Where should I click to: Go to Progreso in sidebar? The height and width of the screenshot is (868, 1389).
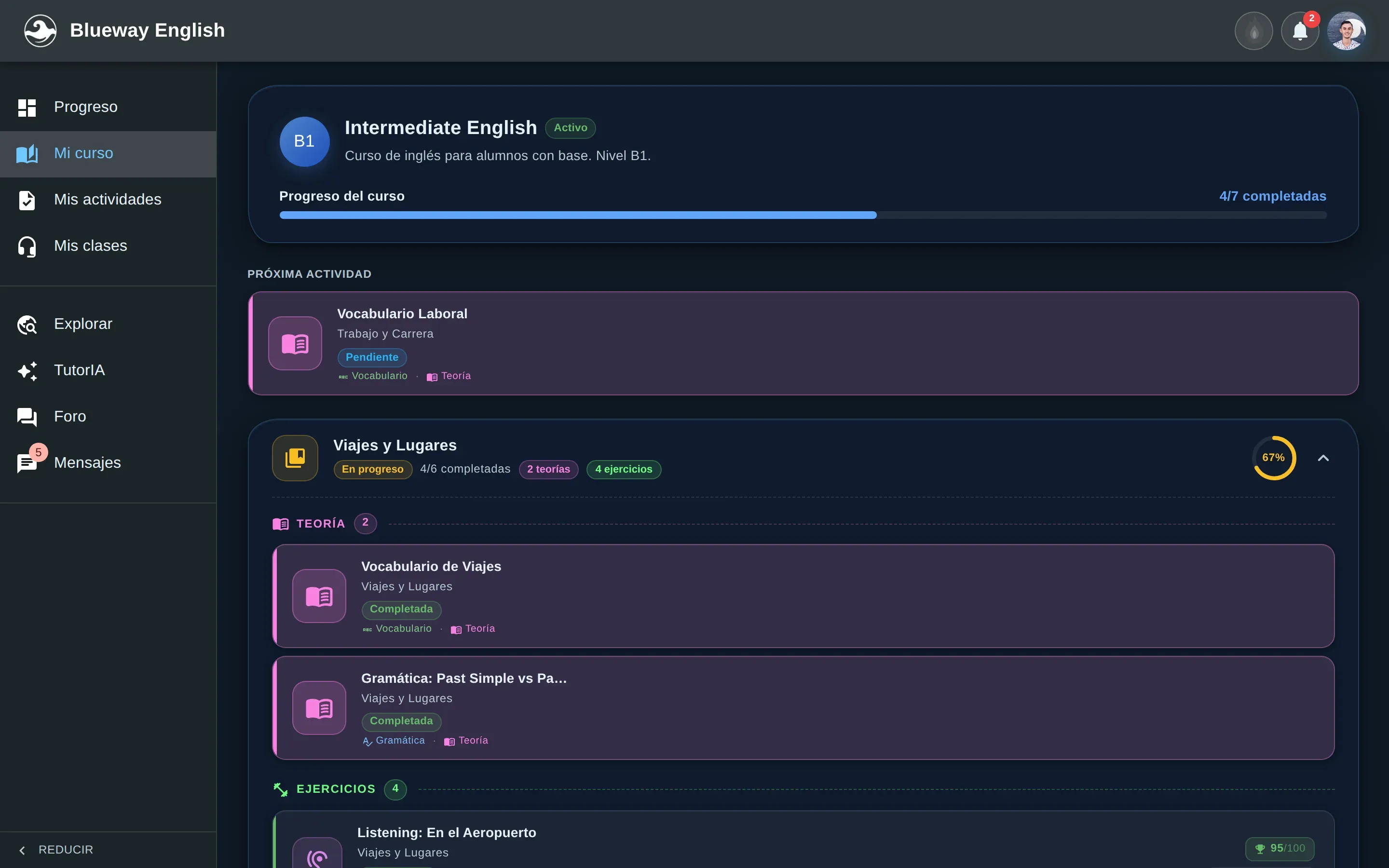click(108, 108)
